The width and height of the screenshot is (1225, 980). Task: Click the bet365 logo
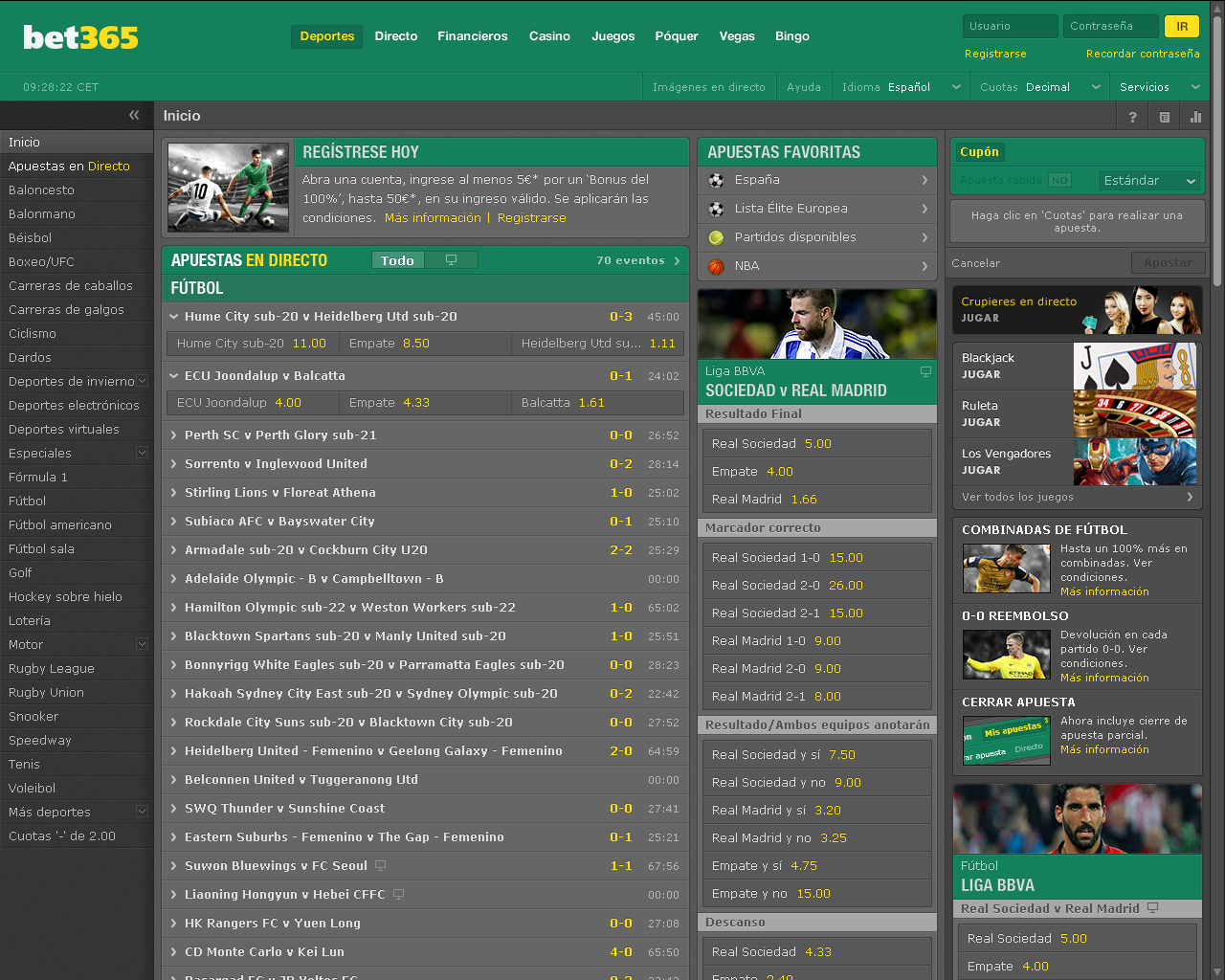click(x=80, y=36)
